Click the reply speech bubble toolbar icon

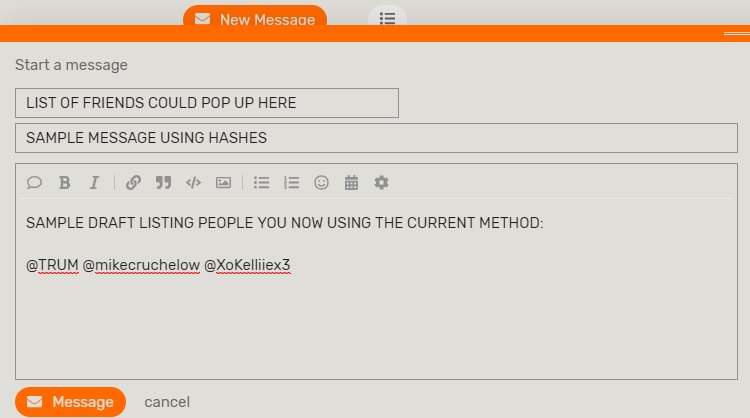coord(34,183)
